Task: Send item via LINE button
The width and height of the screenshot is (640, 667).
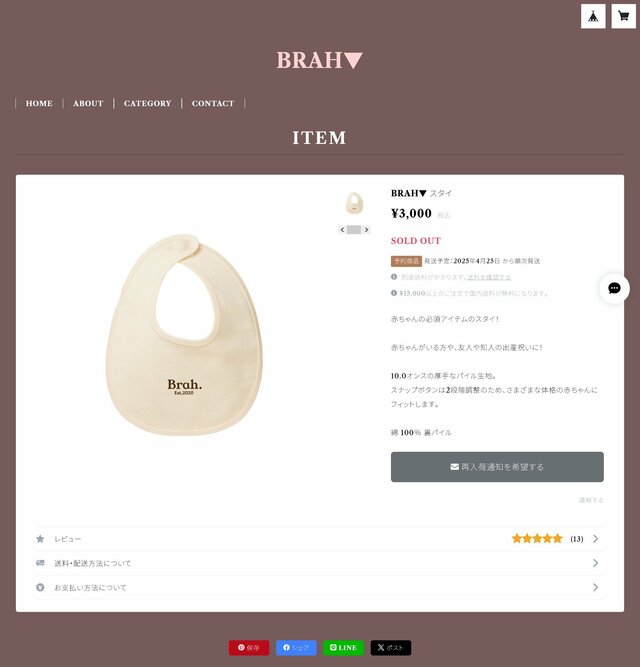Action: 343,647
